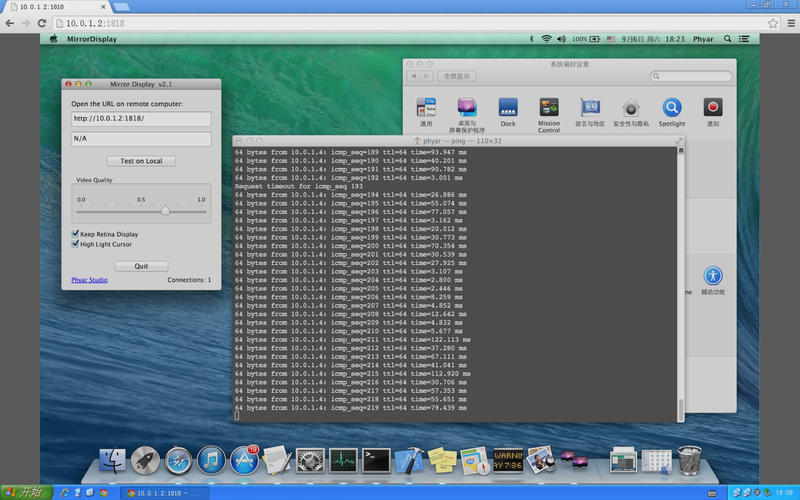Open the Spotlight preferences pane
Screen dimensions: 800x500
click(672, 109)
